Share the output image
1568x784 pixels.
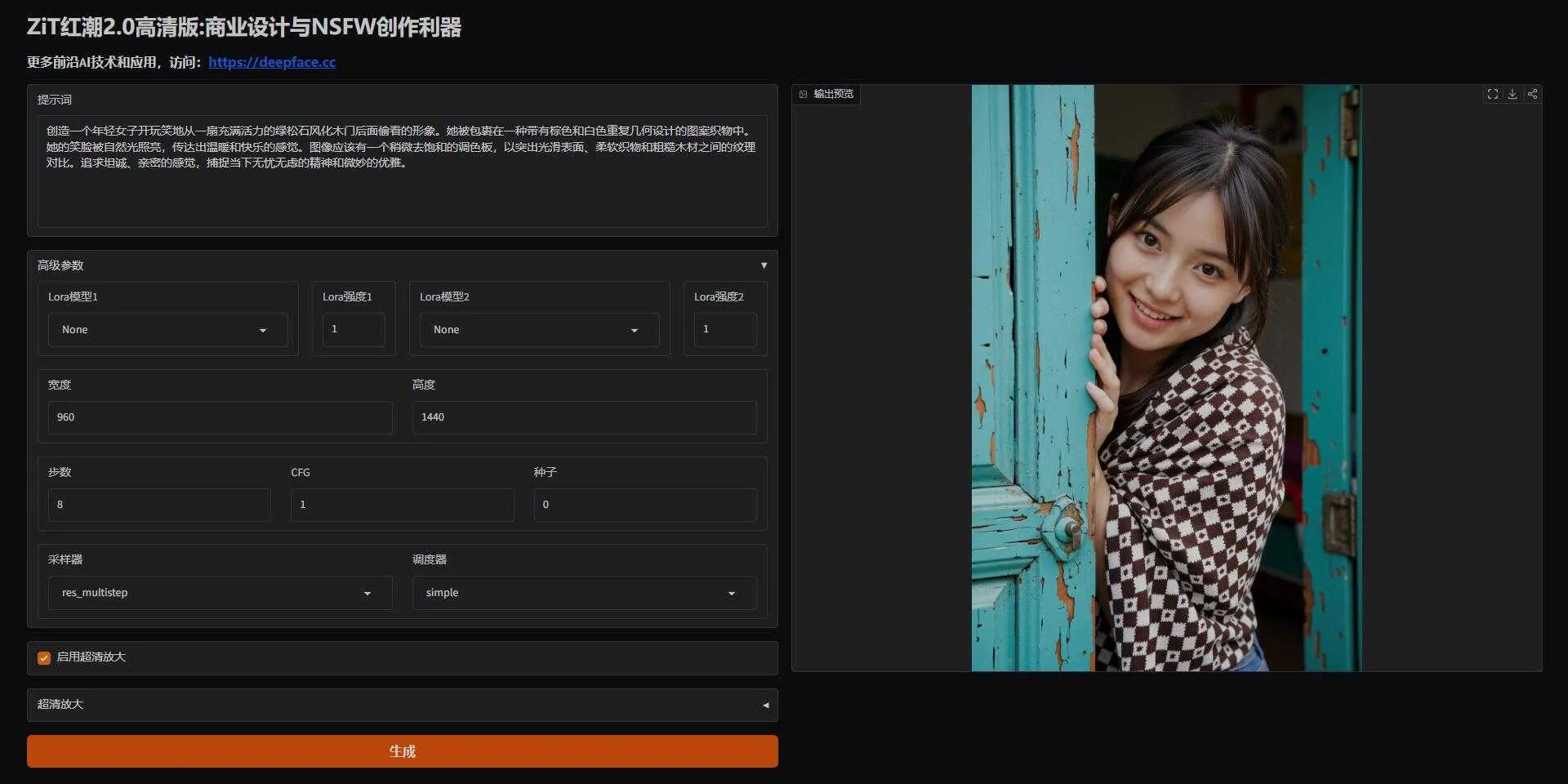click(x=1533, y=94)
